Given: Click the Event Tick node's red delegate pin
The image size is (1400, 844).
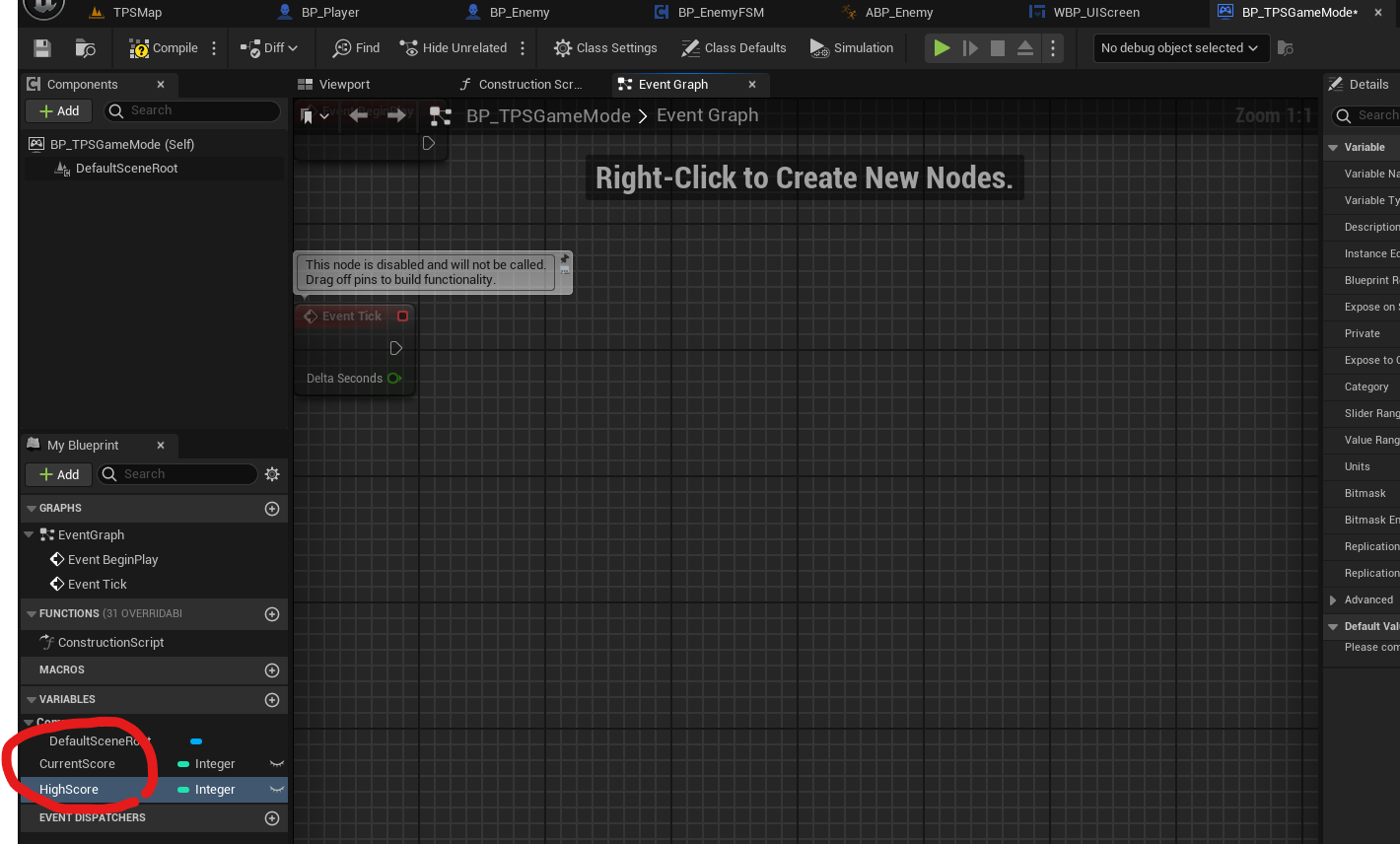Looking at the screenshot, I should pyautogui.click(x=402, y=316).
